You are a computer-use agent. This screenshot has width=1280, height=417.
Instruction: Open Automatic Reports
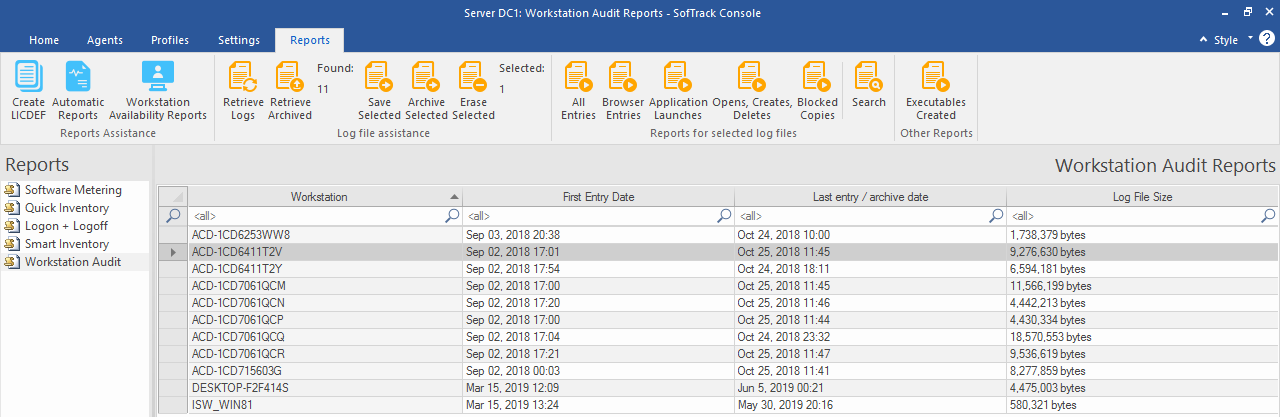point(78,90)
